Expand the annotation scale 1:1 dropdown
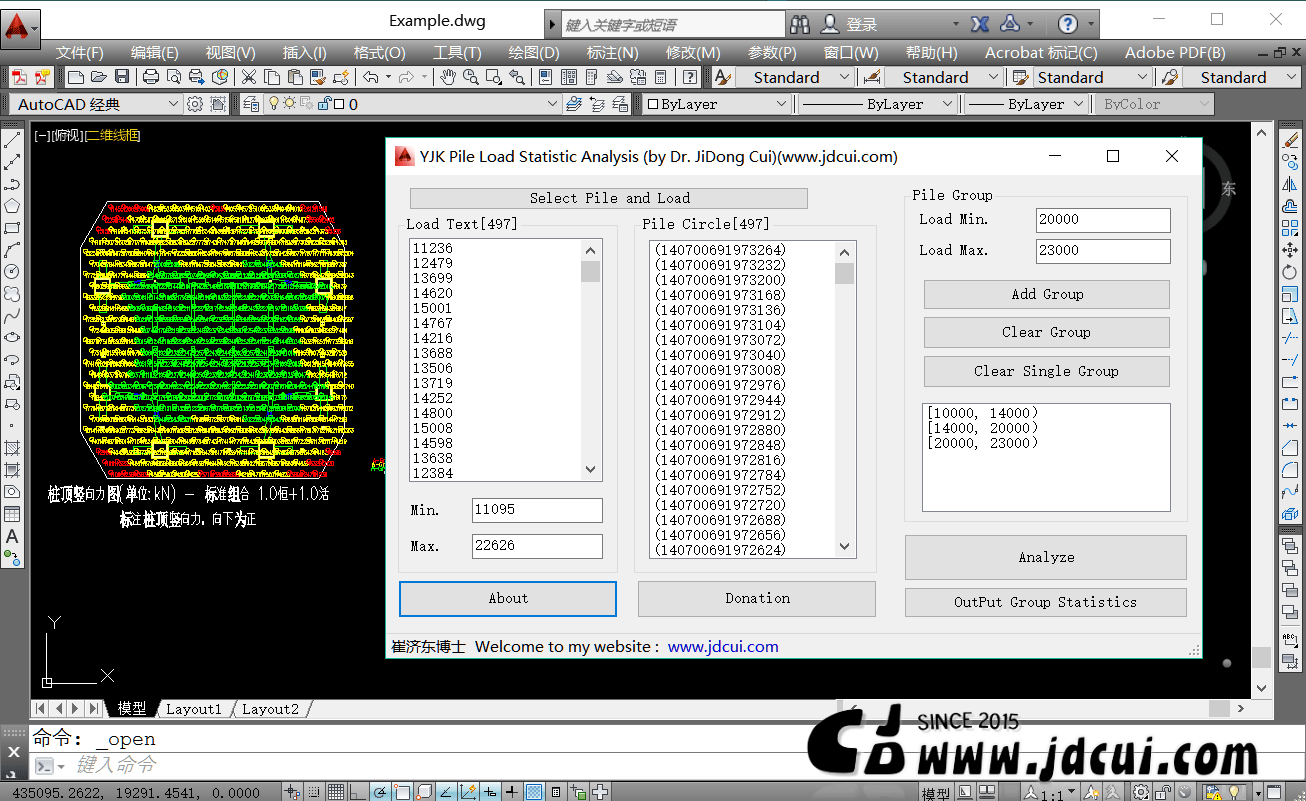 pos(1072,793)
